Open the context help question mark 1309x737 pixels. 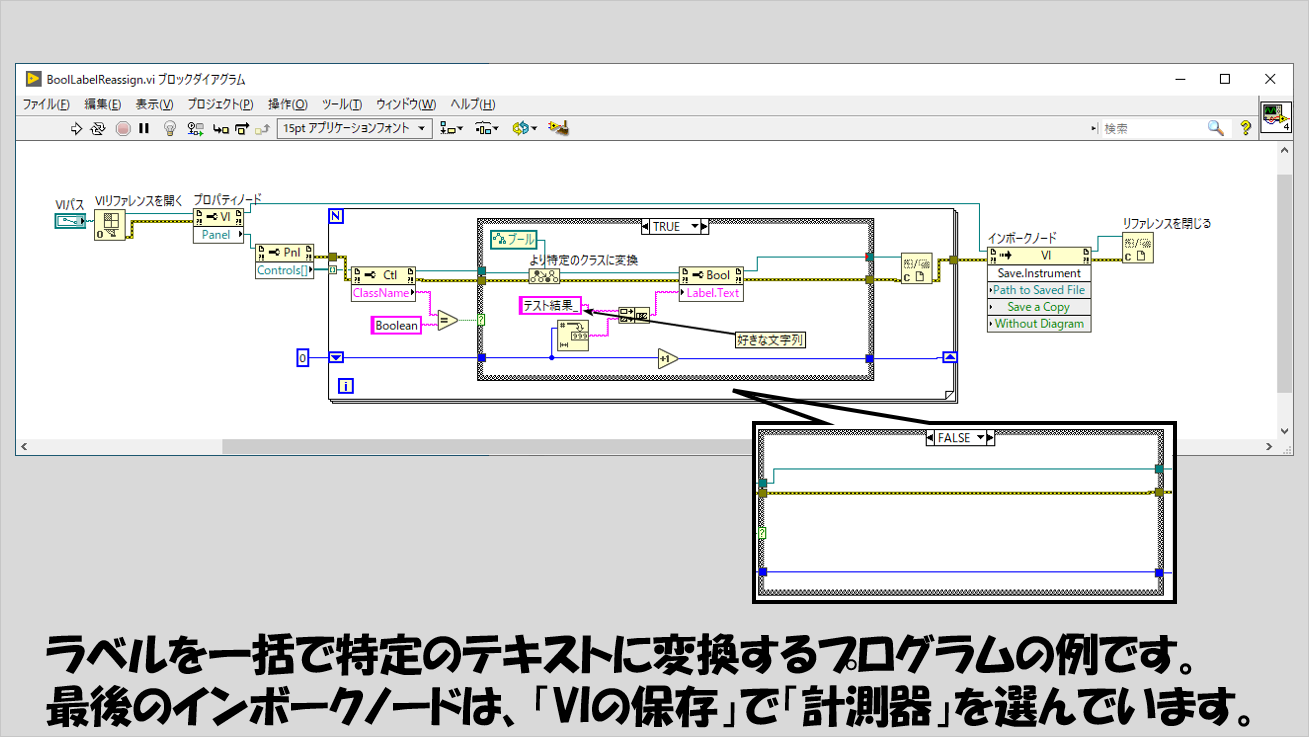tap(1245, 128)
